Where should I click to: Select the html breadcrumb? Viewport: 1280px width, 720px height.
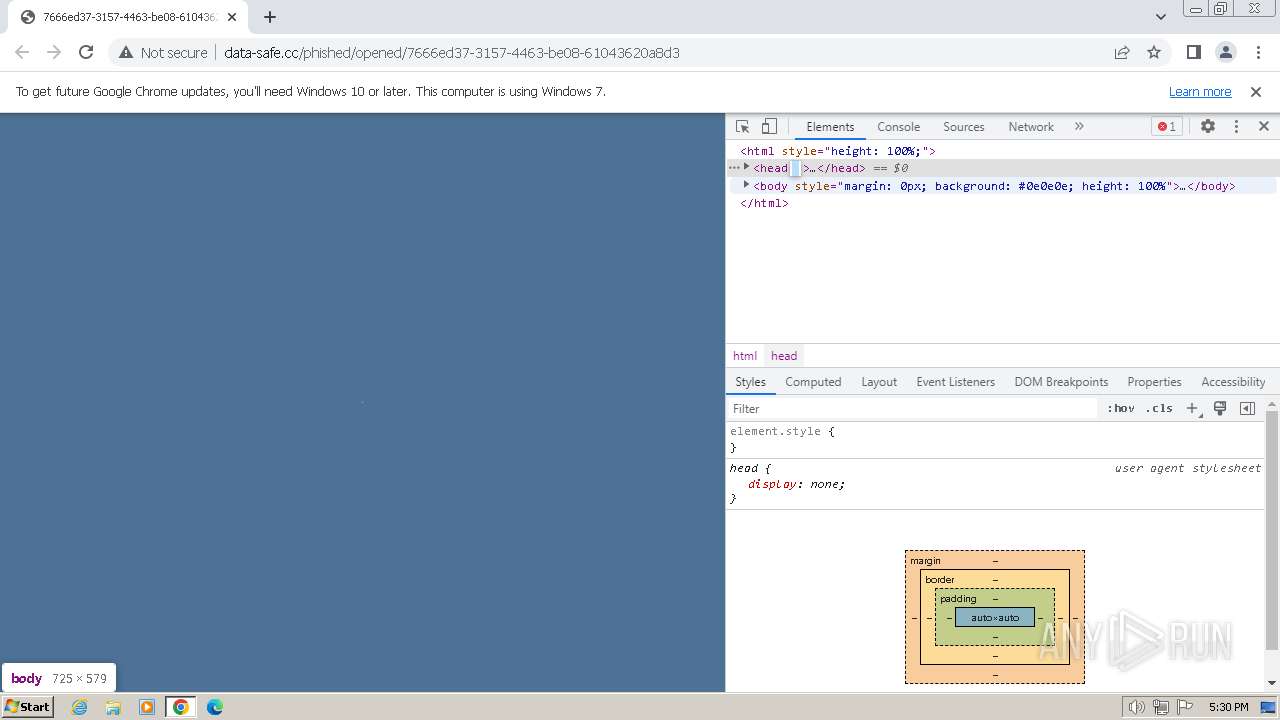pyautogui.click(x=745, y=356)
